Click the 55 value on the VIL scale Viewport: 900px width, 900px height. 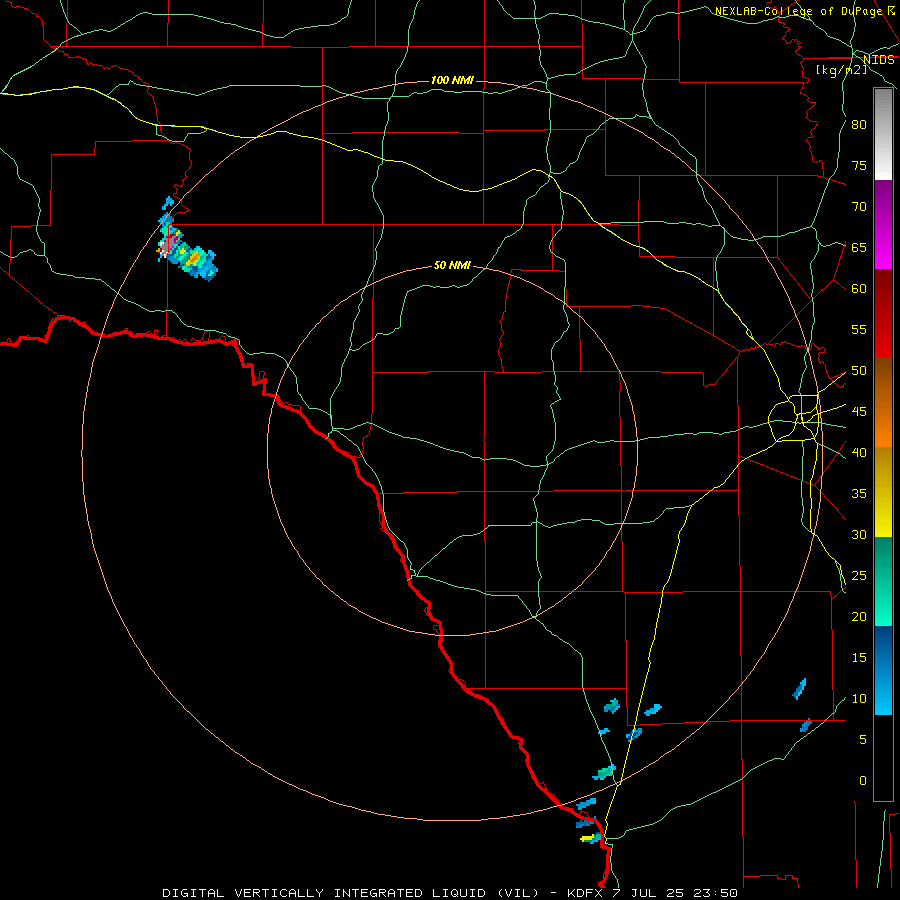859,329
